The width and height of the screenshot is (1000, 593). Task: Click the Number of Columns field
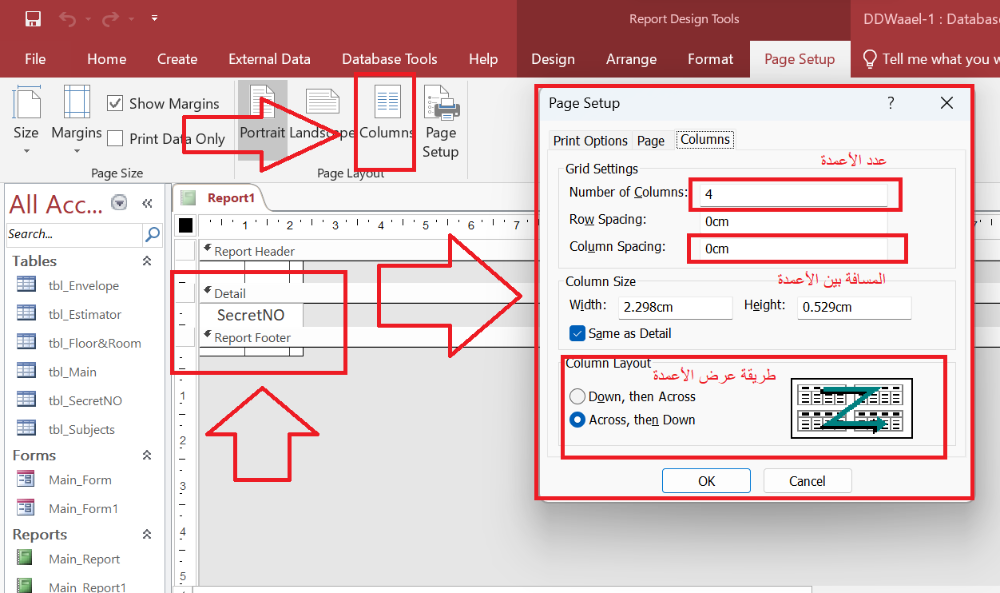tap(793, 194)
